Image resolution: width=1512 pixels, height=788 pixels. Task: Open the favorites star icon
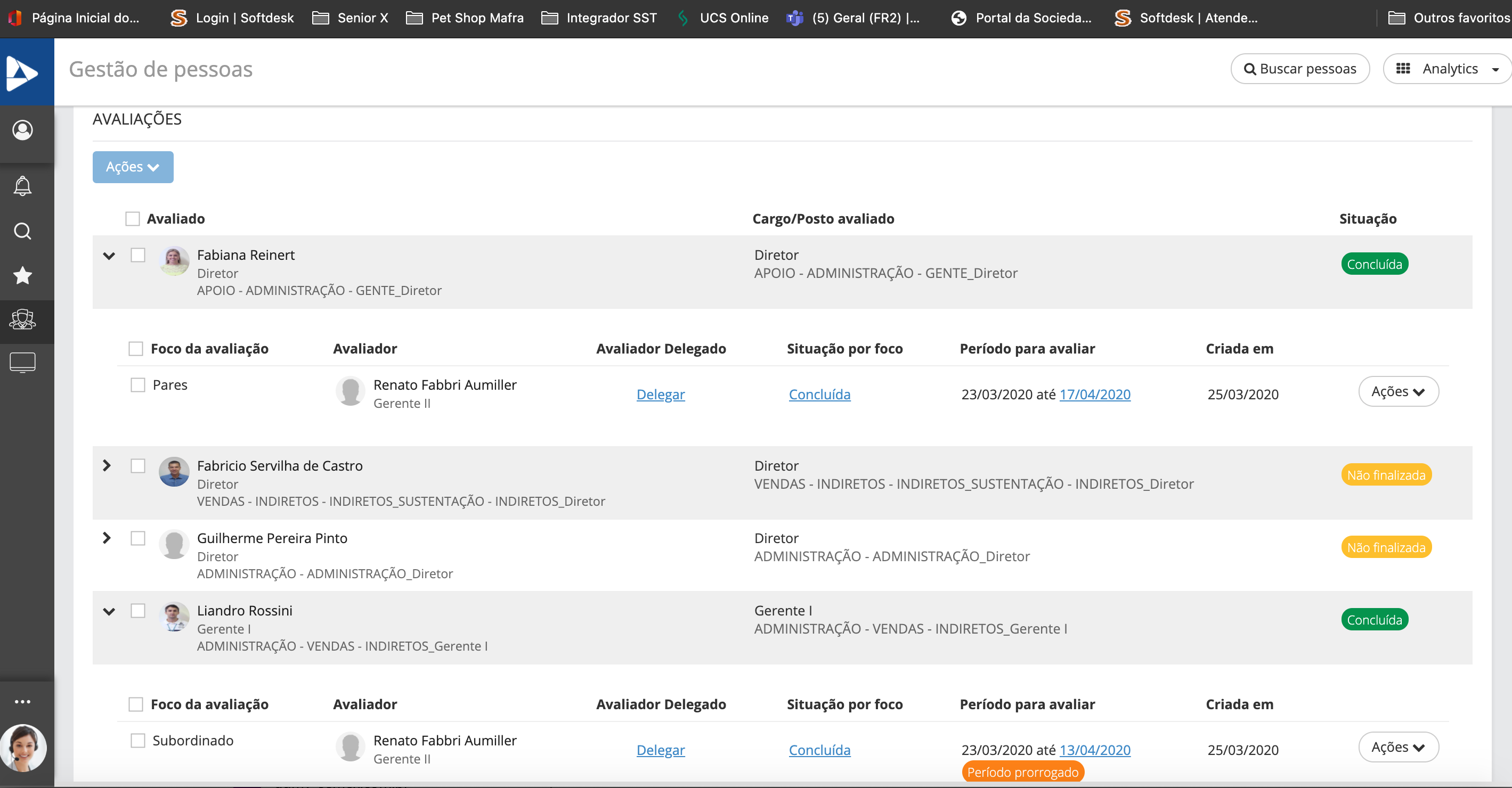tap(22, 275)
